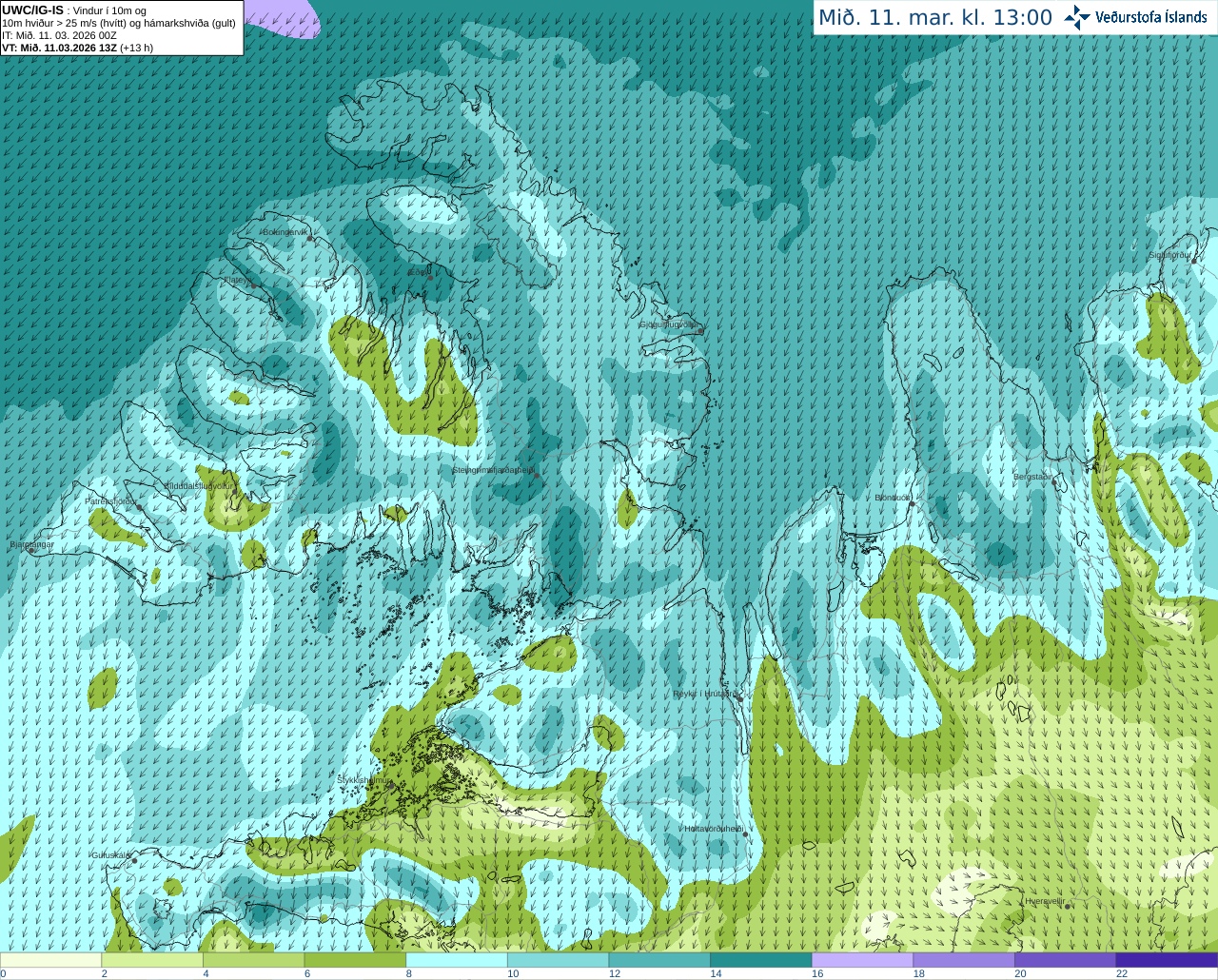1218x980 pixels.
Task: Select the Gufuskálar station label
Action: (x=110, y=855)
